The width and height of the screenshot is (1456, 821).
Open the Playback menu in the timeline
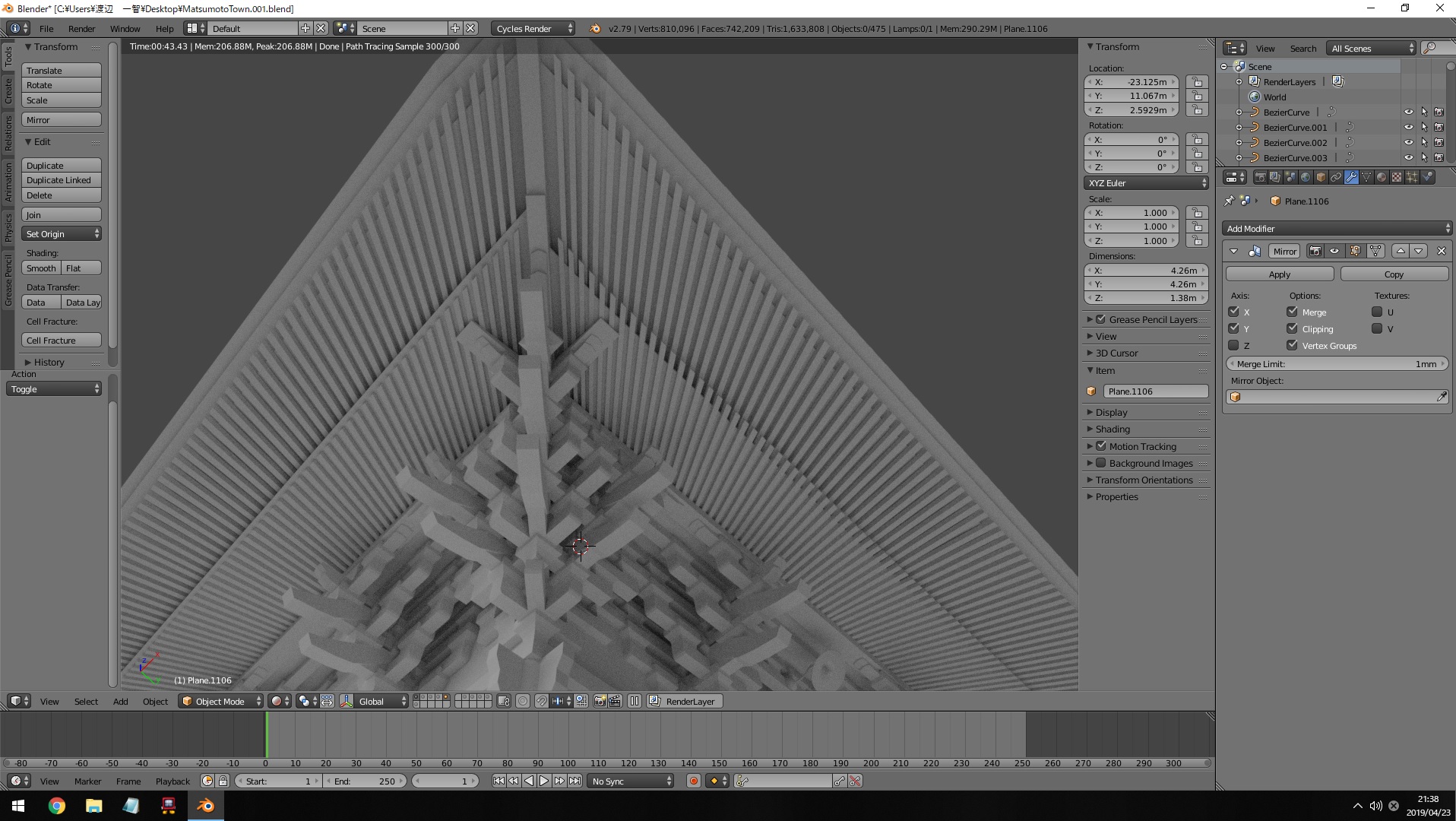[173, 781]
